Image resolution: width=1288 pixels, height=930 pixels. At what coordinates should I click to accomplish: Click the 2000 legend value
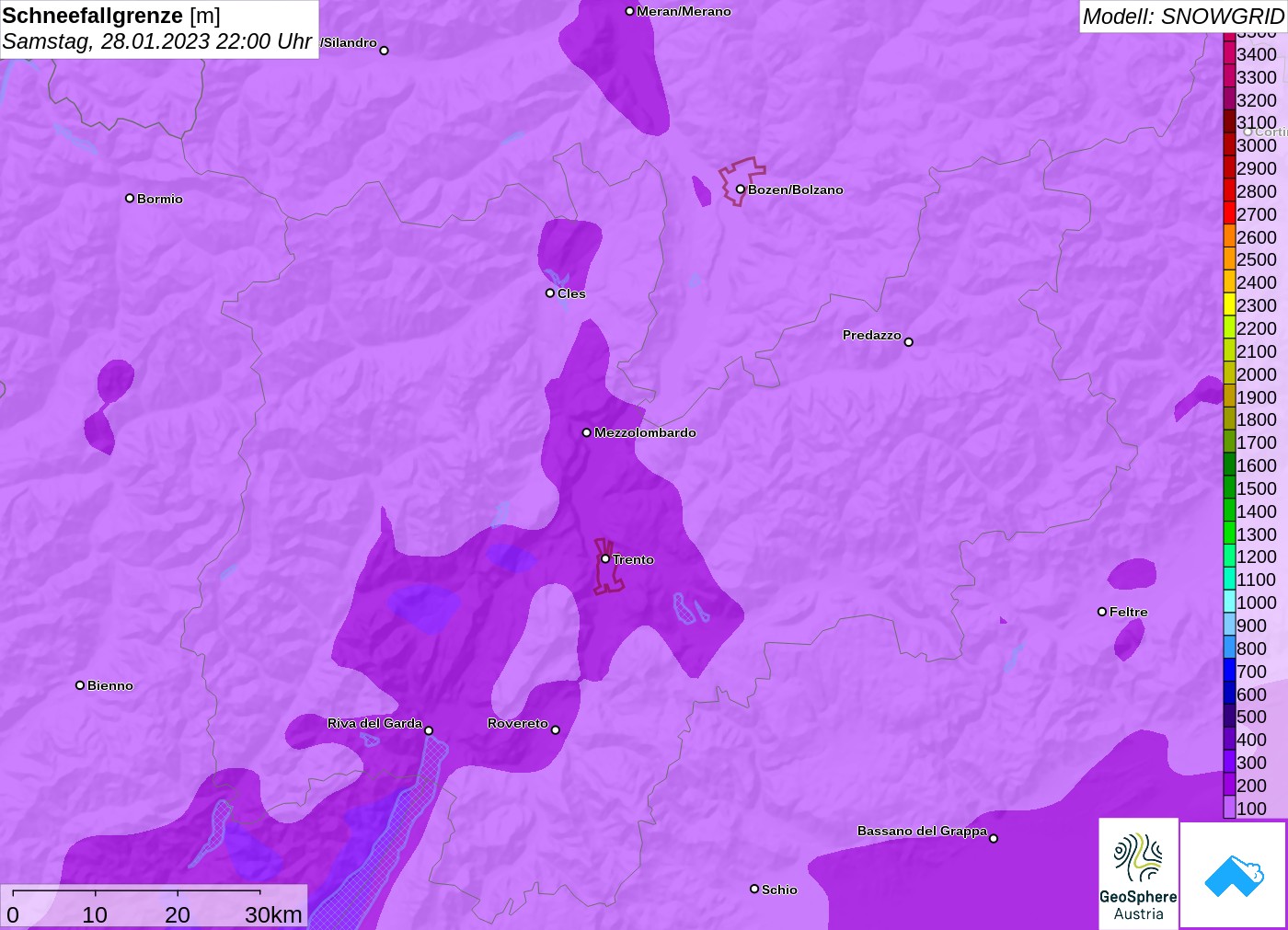click(x=1257, y=373)
